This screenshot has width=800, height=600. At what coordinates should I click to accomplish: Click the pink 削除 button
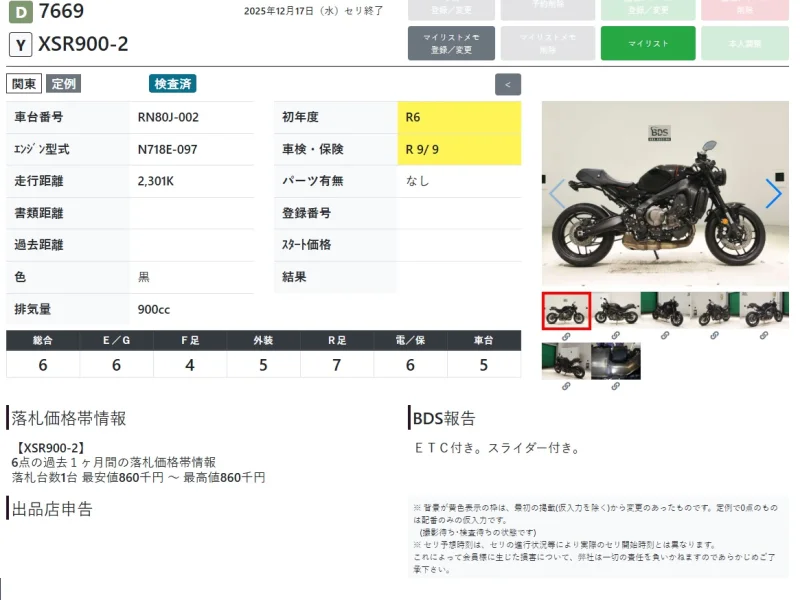[745, 10]
